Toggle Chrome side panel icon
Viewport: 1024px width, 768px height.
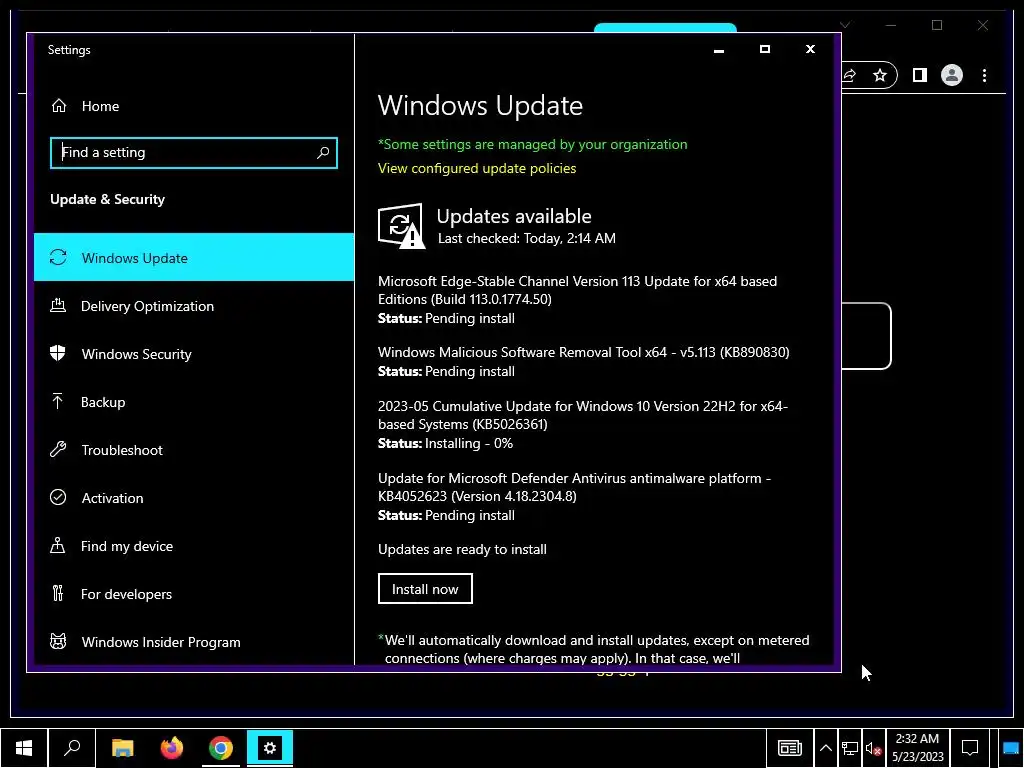[x=920, y=76]
